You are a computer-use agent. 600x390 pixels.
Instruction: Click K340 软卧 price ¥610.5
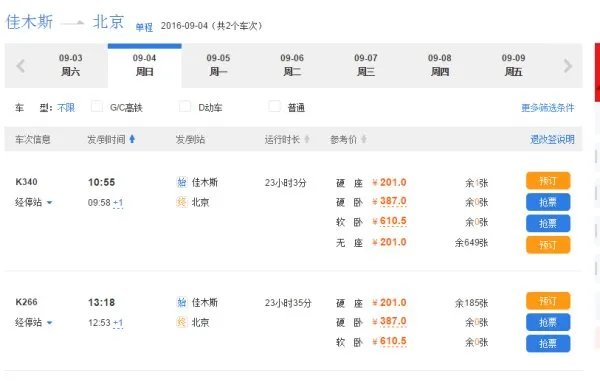point(389,221)
